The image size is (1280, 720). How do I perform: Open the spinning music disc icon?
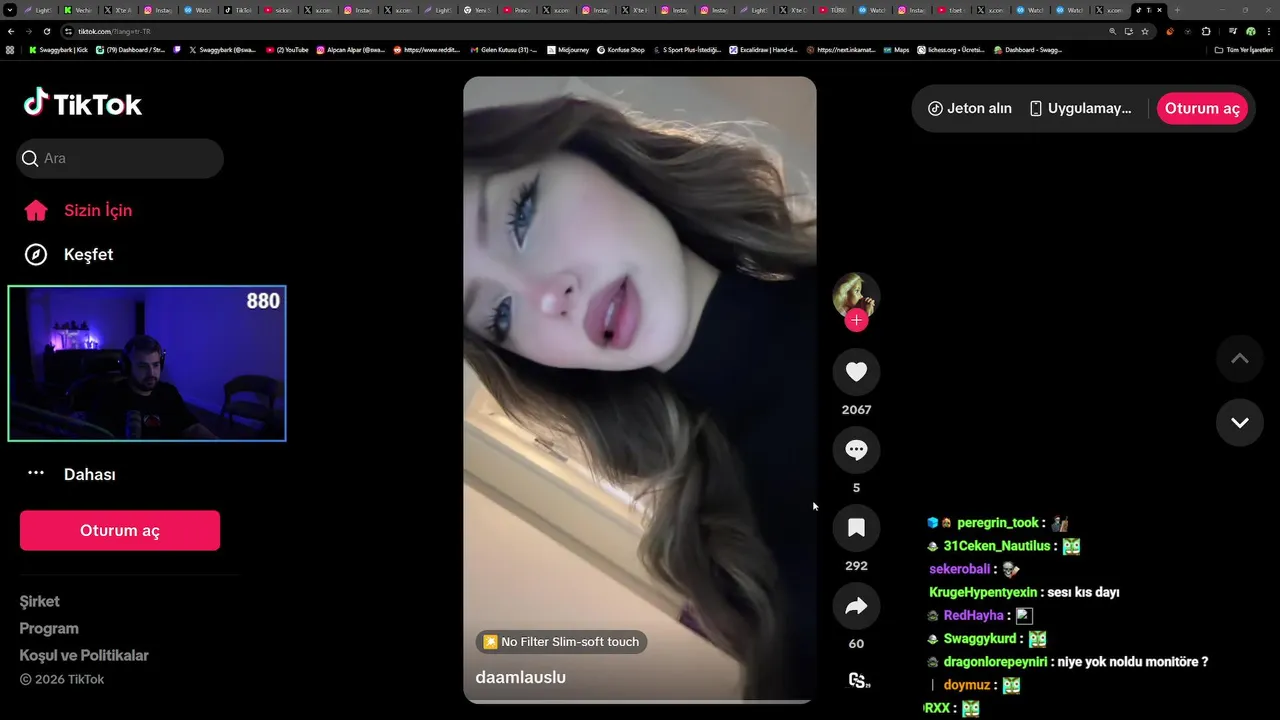coord(857,680)
